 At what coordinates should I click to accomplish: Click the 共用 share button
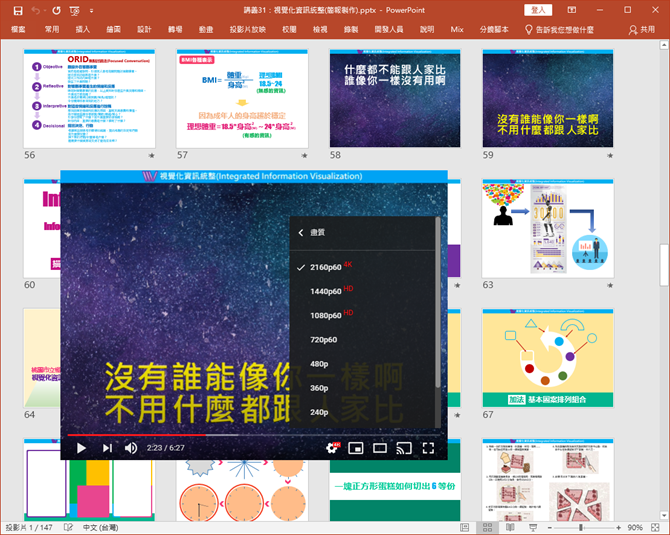pos(642,29)
